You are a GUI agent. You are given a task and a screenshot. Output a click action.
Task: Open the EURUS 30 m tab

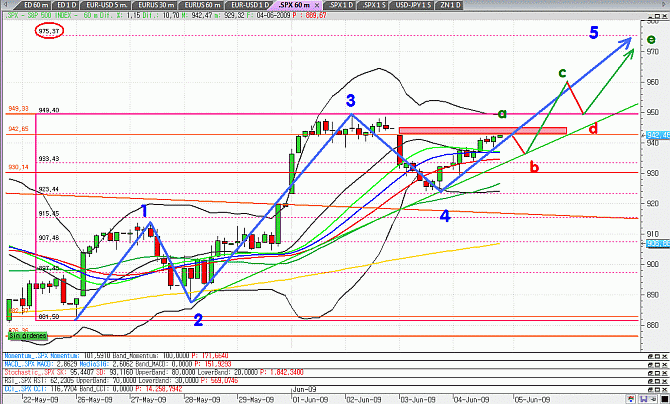point(153,5)
